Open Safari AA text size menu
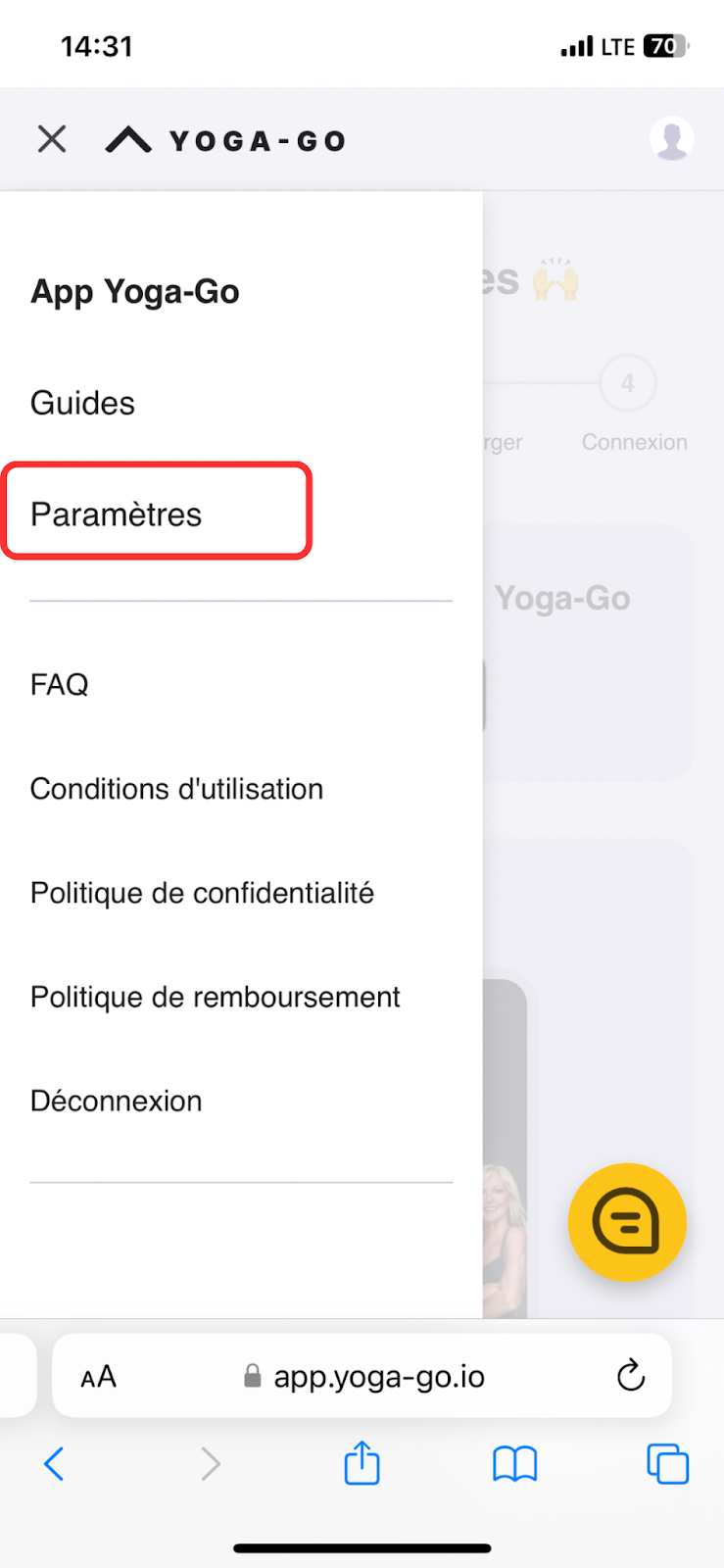Viewport: 724px width, 1568px height. (98, 1377)
